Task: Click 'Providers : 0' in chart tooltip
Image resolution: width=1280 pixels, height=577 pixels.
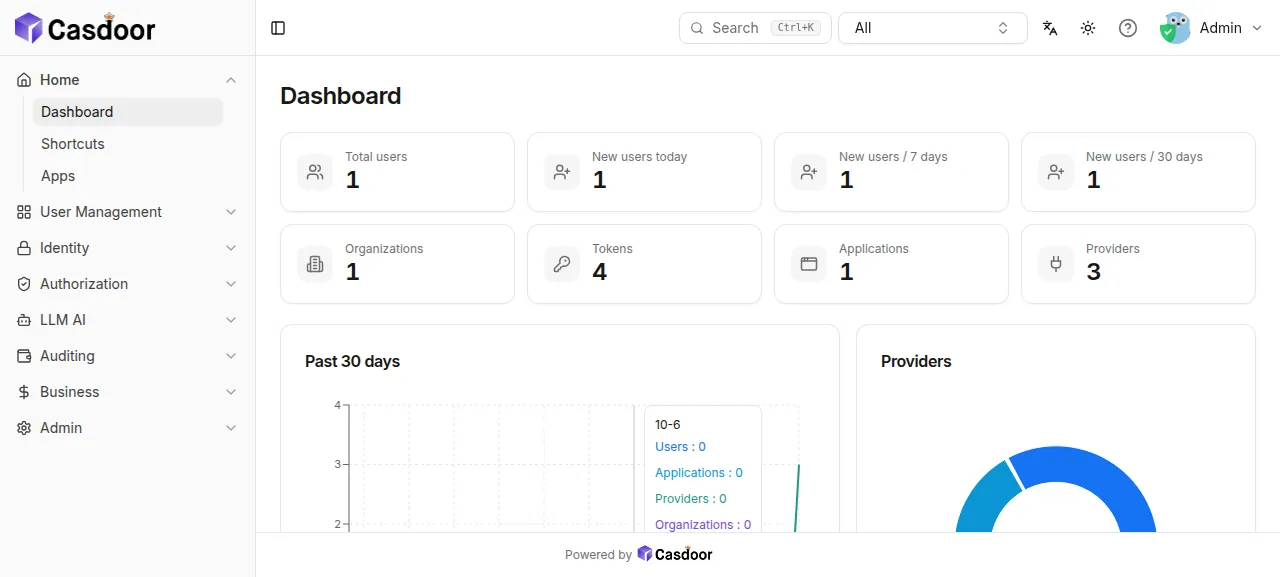Action: coord(691,499)
